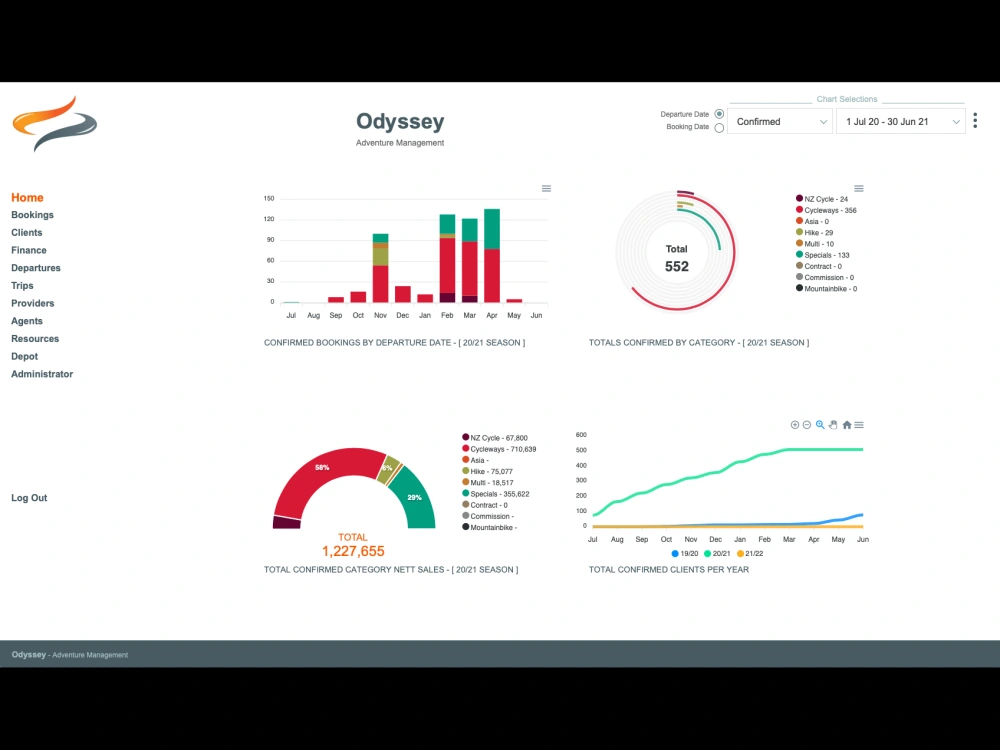The height and width of the screenshot is (750, 1000).
Task: Reset axes using the home icon
Action: [x=846, y=425]
